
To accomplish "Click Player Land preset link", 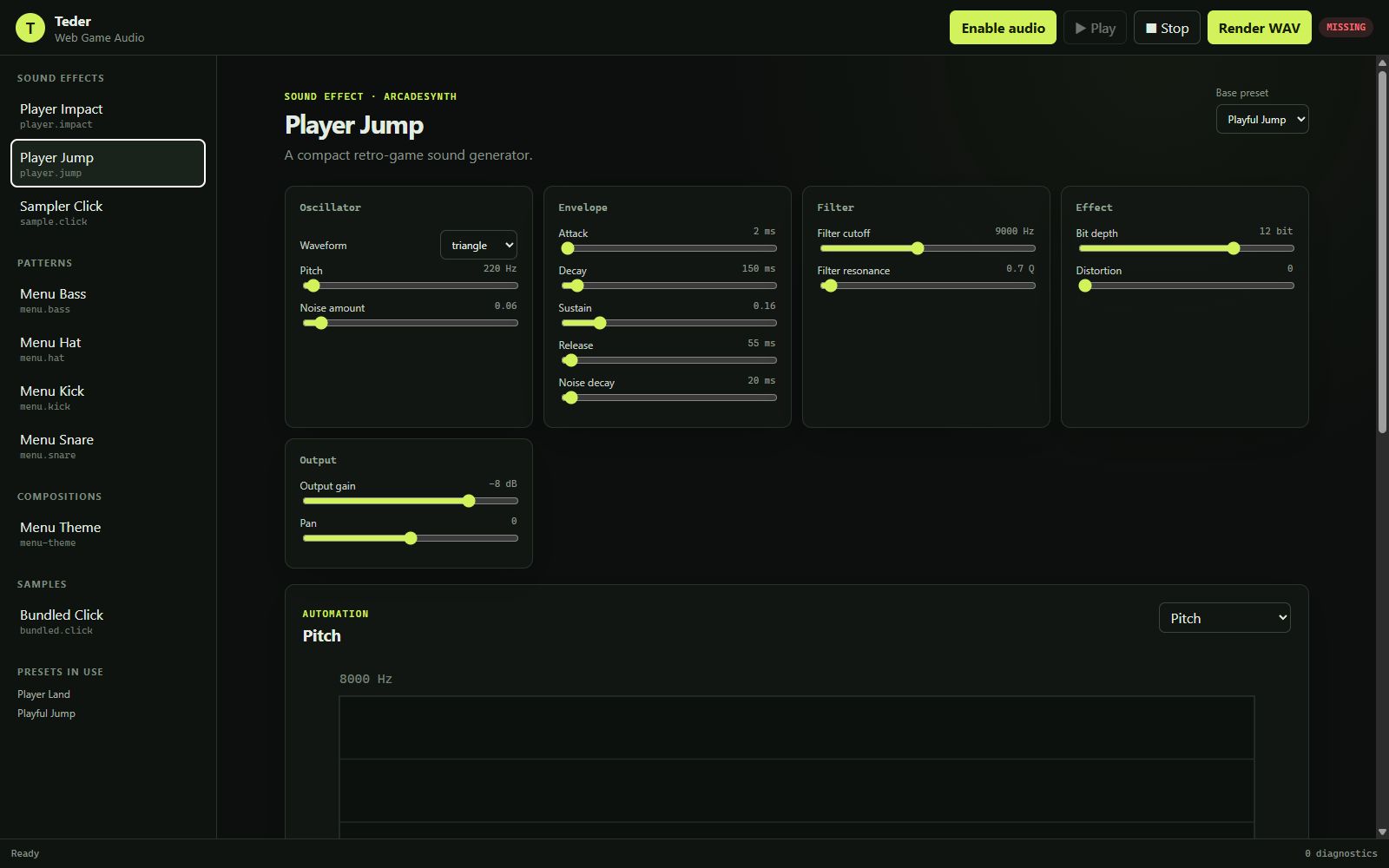I will (43, 694).
